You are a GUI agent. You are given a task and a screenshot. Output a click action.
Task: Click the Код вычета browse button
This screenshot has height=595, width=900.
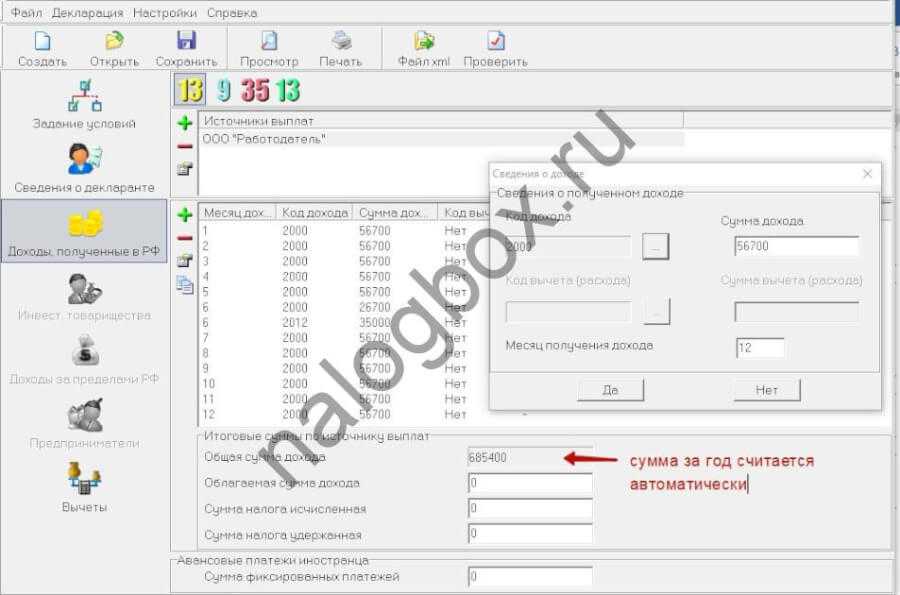click(657, 312)
